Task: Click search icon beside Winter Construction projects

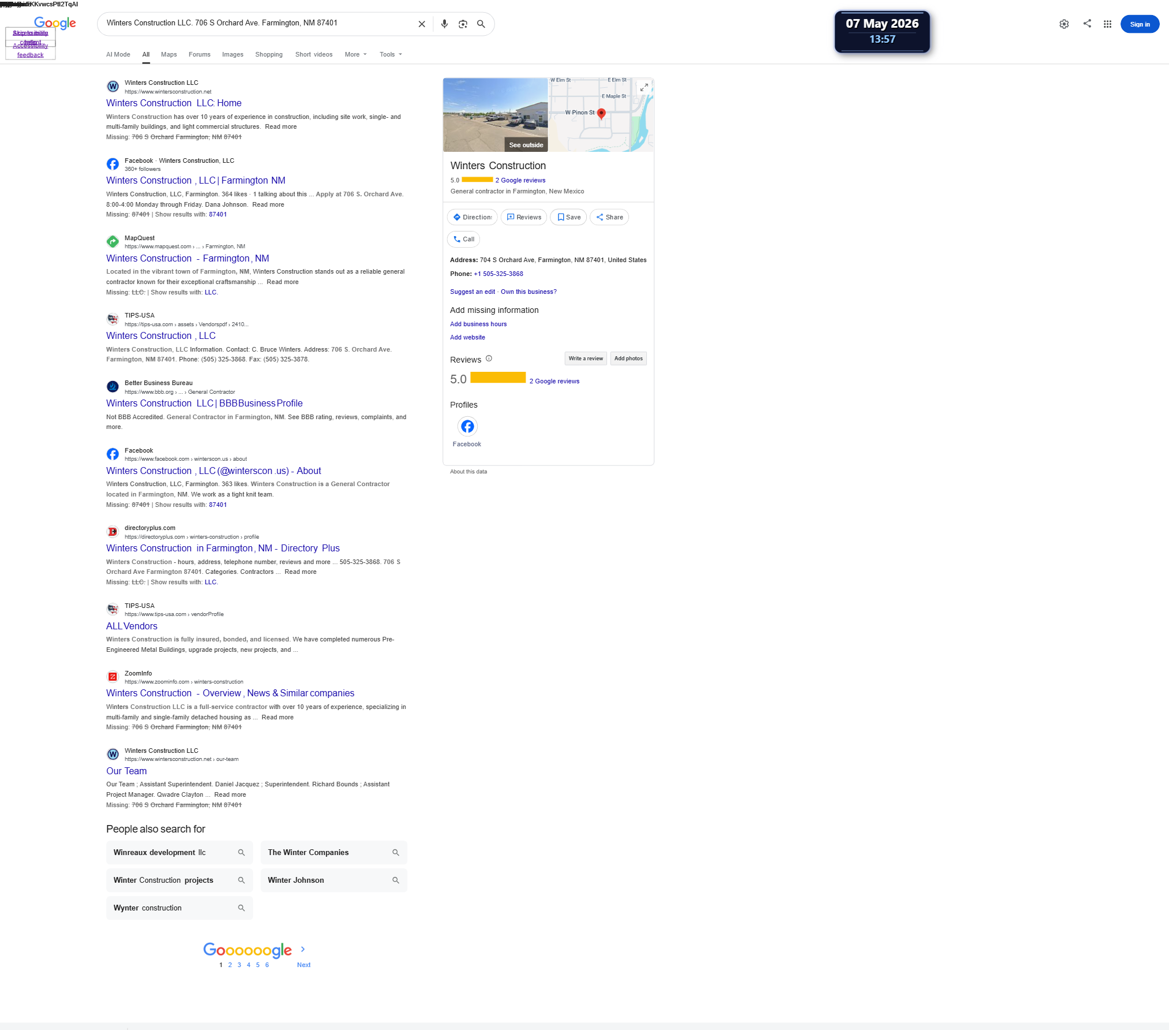Action: [241, 880]
